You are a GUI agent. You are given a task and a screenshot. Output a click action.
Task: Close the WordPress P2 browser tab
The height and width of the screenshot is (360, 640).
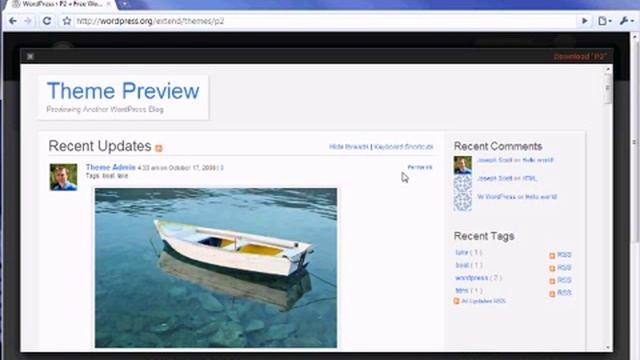pos(109,4)
